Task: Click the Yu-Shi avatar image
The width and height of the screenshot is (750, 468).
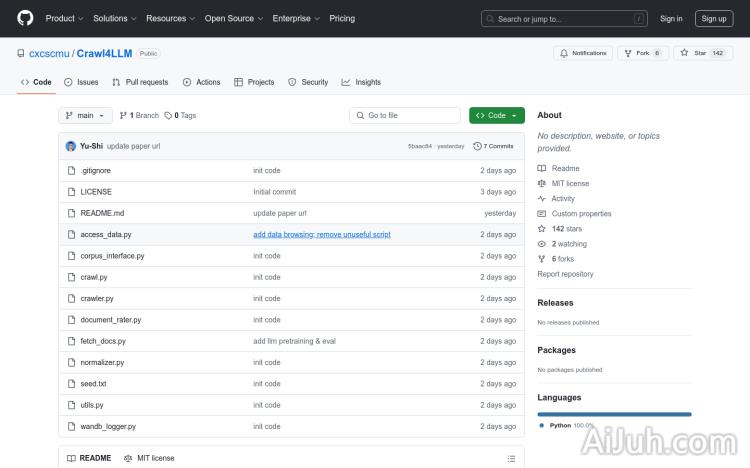Action: (x=71, y=146)
